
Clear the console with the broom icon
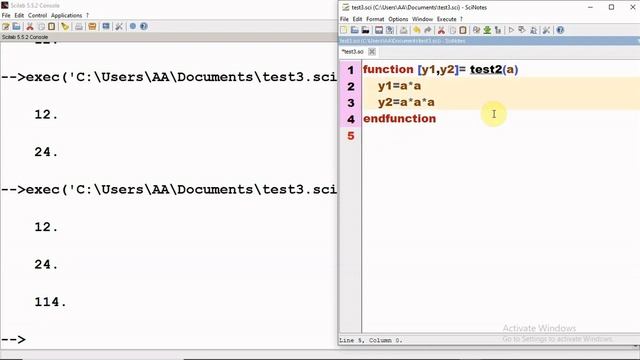coord(65,27)
